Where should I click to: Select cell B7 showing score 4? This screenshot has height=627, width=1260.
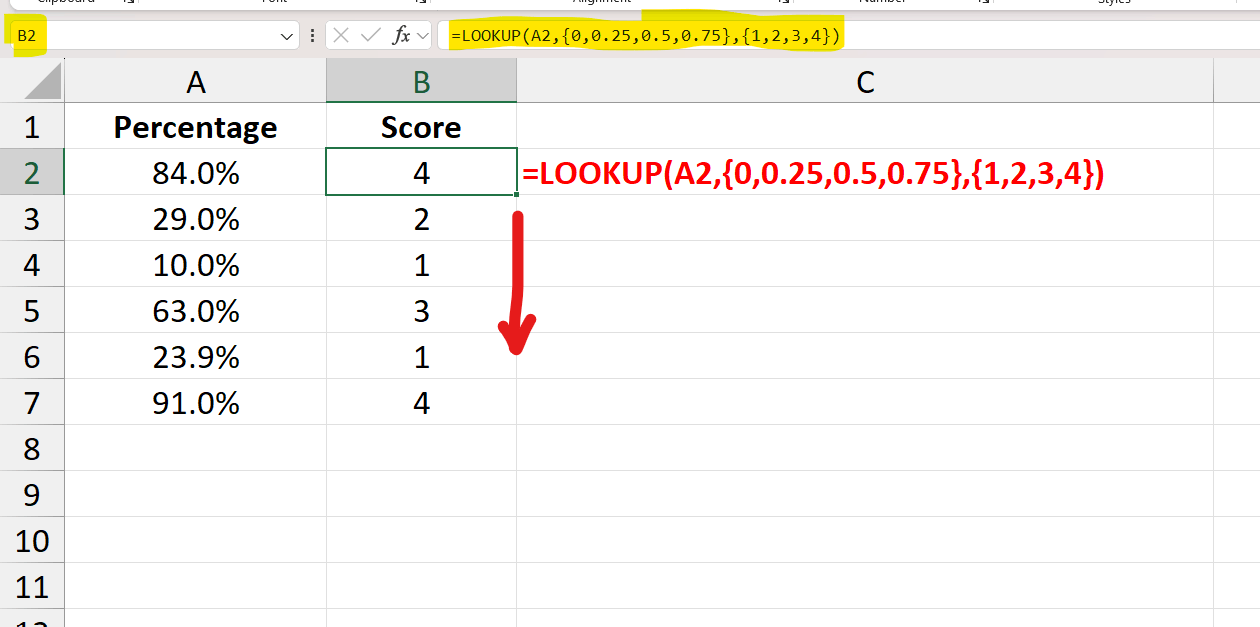421,402
